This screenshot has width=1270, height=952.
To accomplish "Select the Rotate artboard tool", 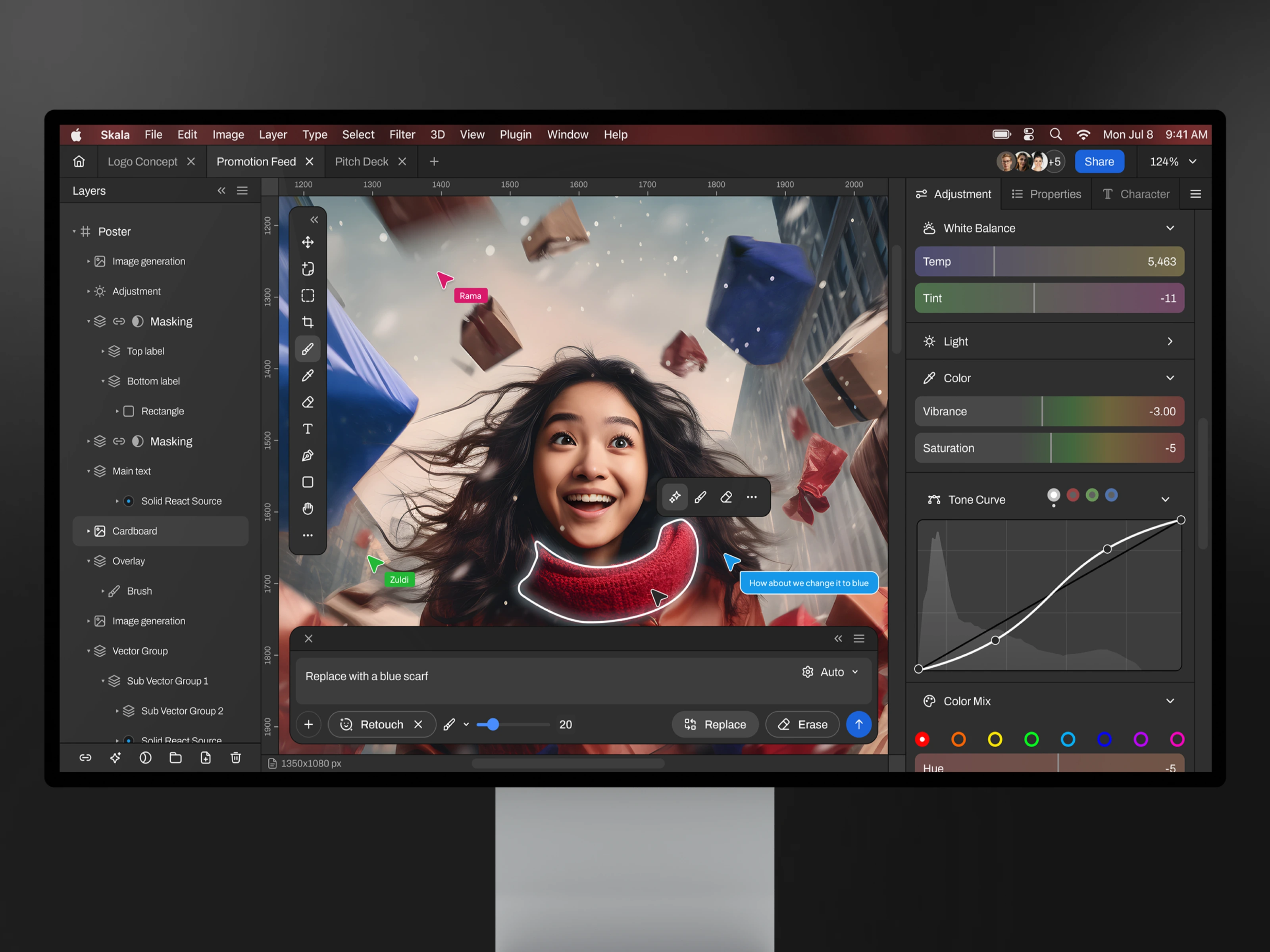I will (x=308, y=269).
